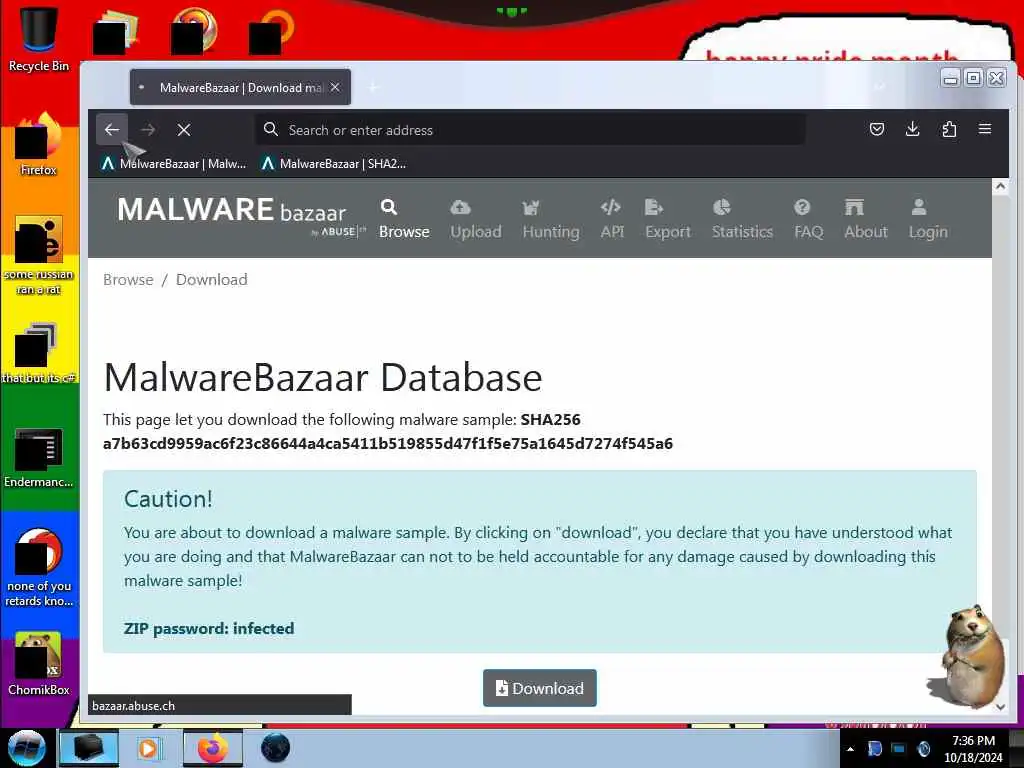This screenshot has width=1024, height=768.
Task: Open the Firefox hamburger menu
Action: pos(985,129)
